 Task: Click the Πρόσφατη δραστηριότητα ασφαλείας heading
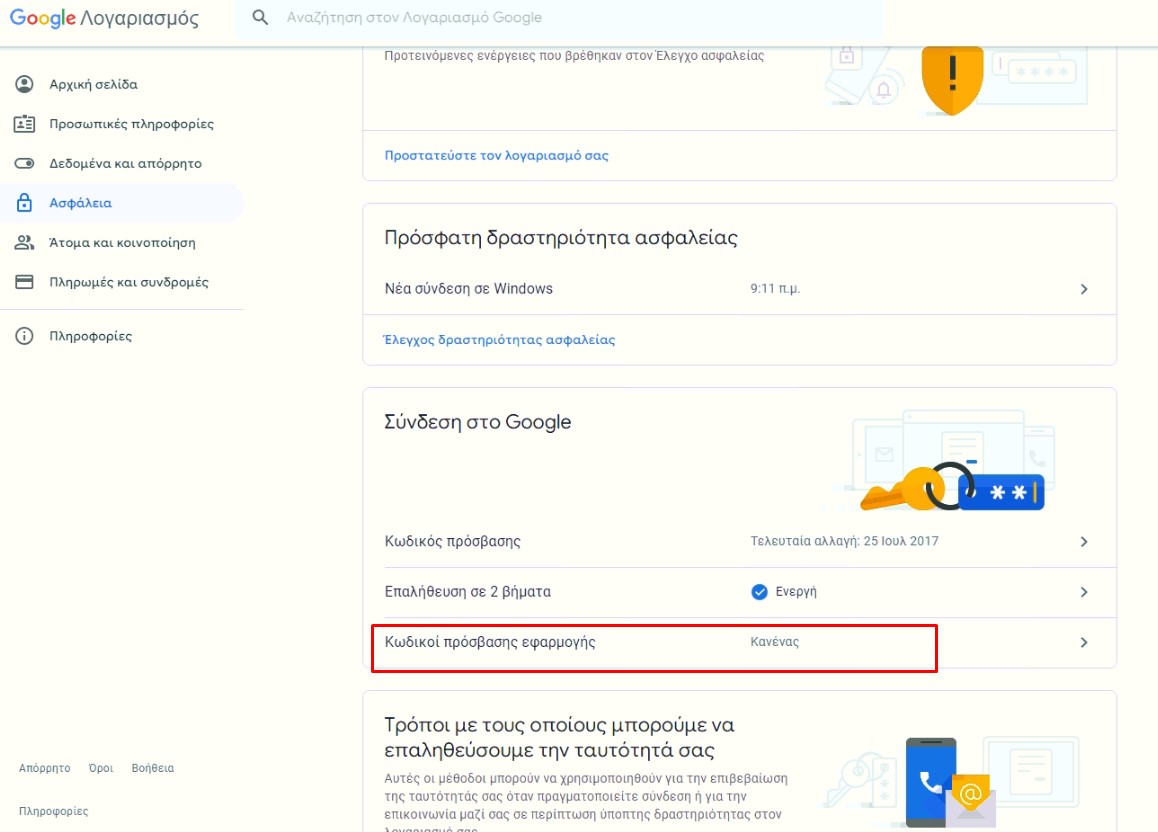(561, 238)
